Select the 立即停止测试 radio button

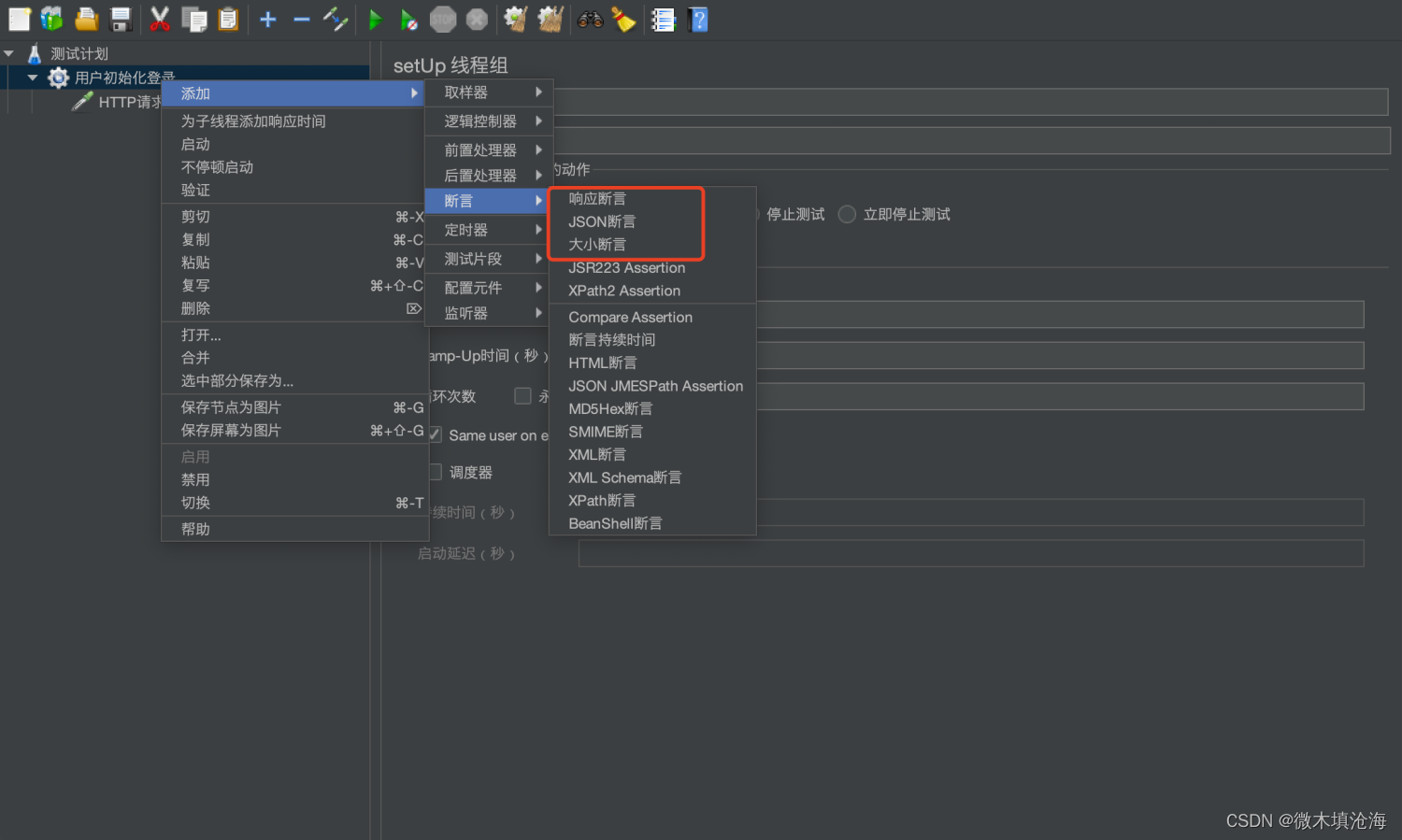pyautogui.click(x=847, y=214)
